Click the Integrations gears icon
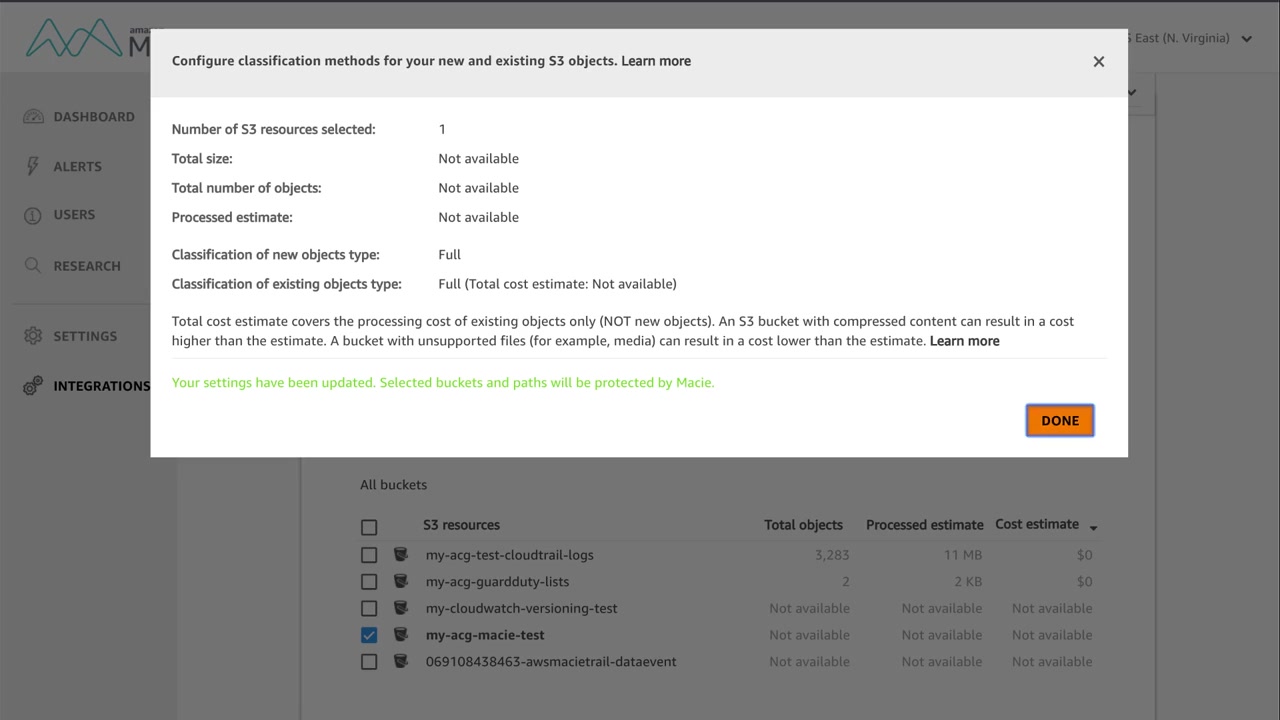Viewport: 1280px width, 720px height. [33, 386]
